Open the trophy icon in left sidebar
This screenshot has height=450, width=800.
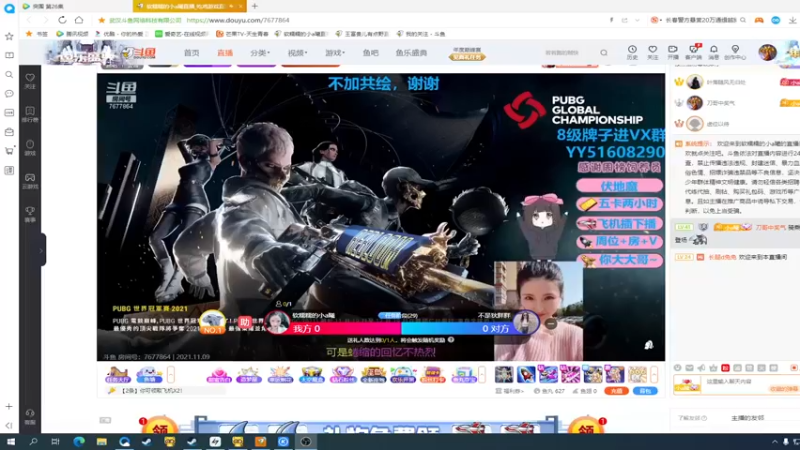click(x=30, y=214)
